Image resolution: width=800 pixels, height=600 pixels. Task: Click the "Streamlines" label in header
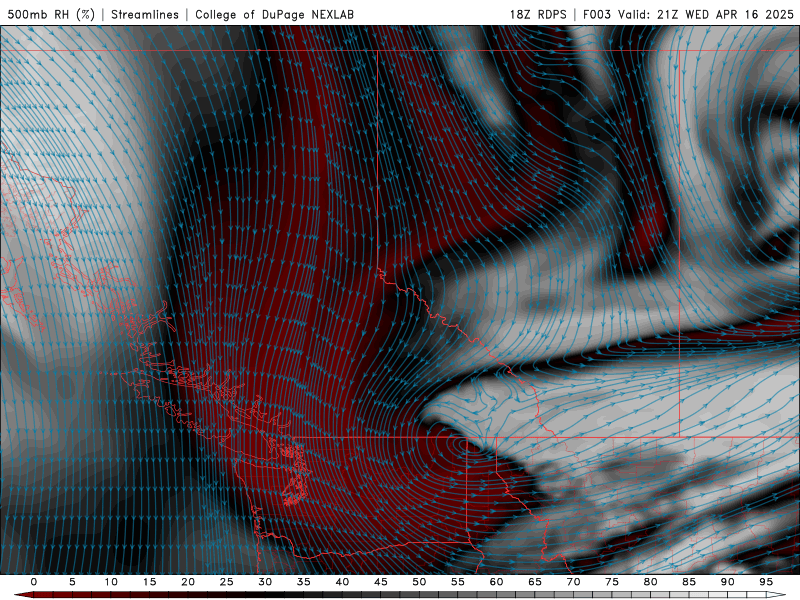pos(145,14)
